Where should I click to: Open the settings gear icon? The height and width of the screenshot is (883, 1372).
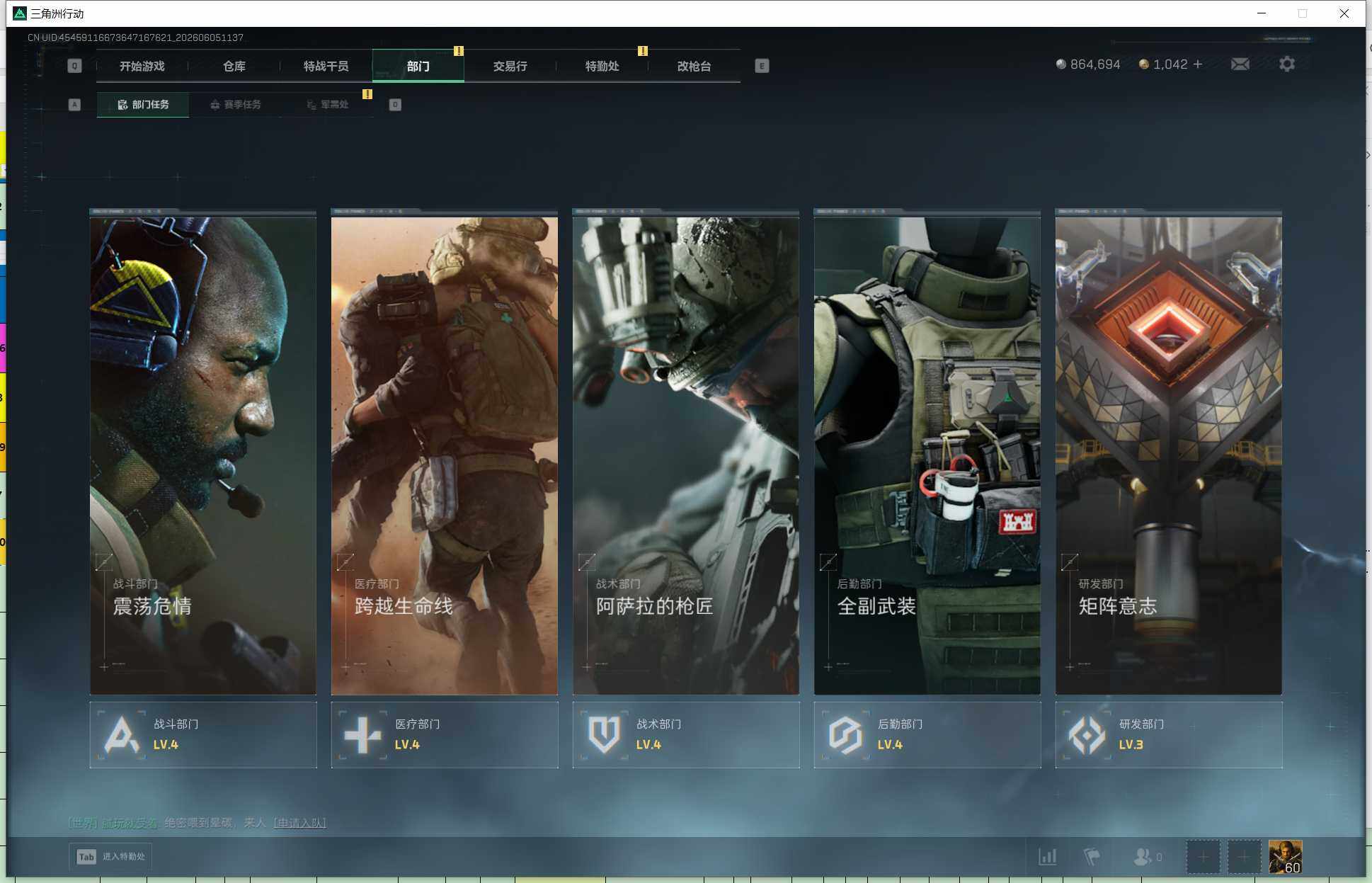[1287, 64]
